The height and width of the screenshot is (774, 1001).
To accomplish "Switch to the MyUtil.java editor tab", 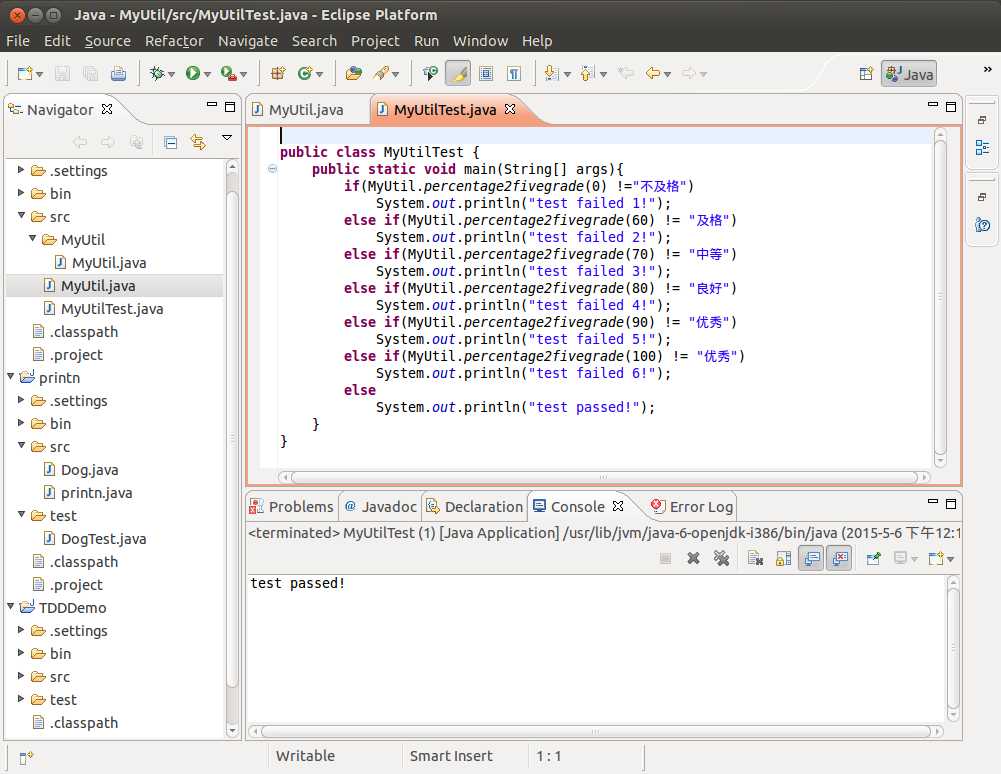I will (x=298, y=110).
